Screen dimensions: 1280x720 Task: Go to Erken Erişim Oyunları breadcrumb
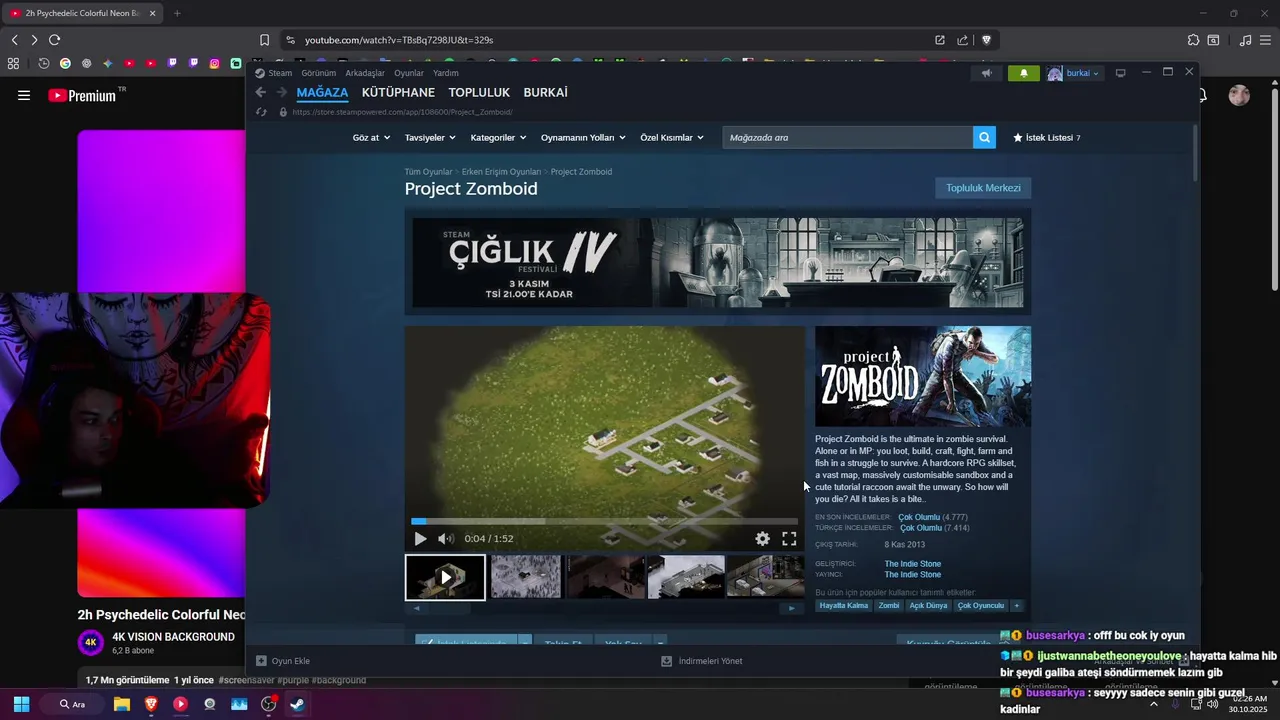[501, 172]
